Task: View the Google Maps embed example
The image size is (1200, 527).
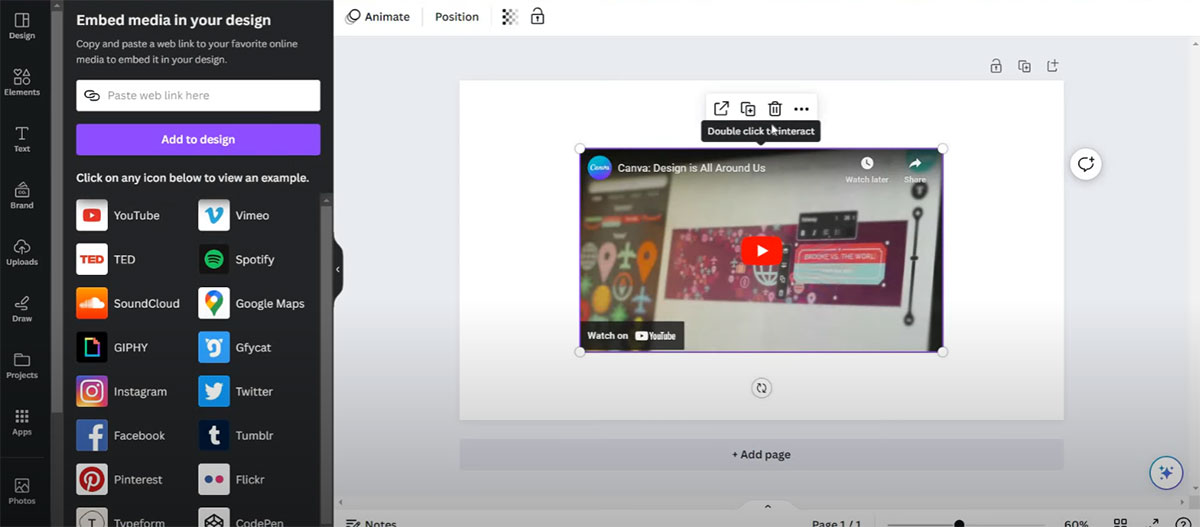Action: [x=252, y=303]
